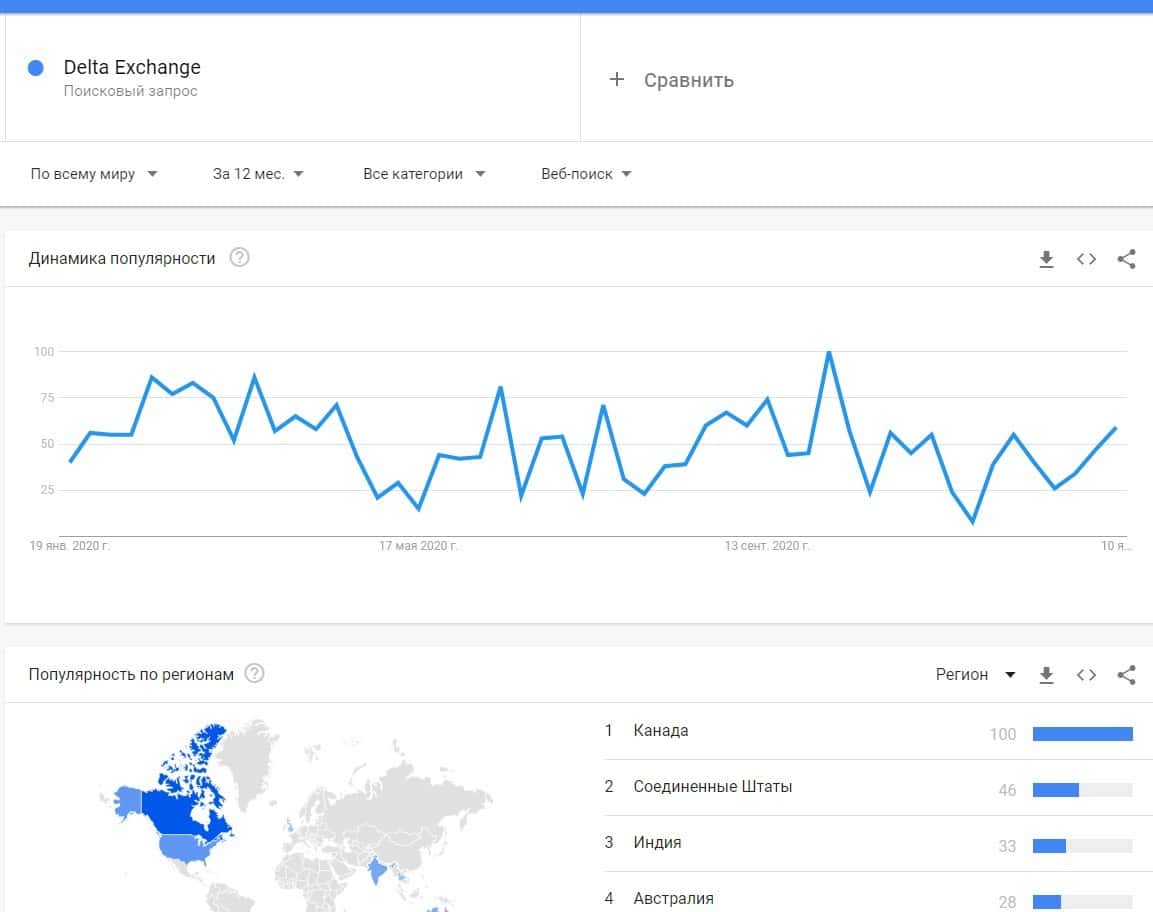Click embed icon for regions section
Viewport: 1153px width, 912px height.
pos(1086,675)
